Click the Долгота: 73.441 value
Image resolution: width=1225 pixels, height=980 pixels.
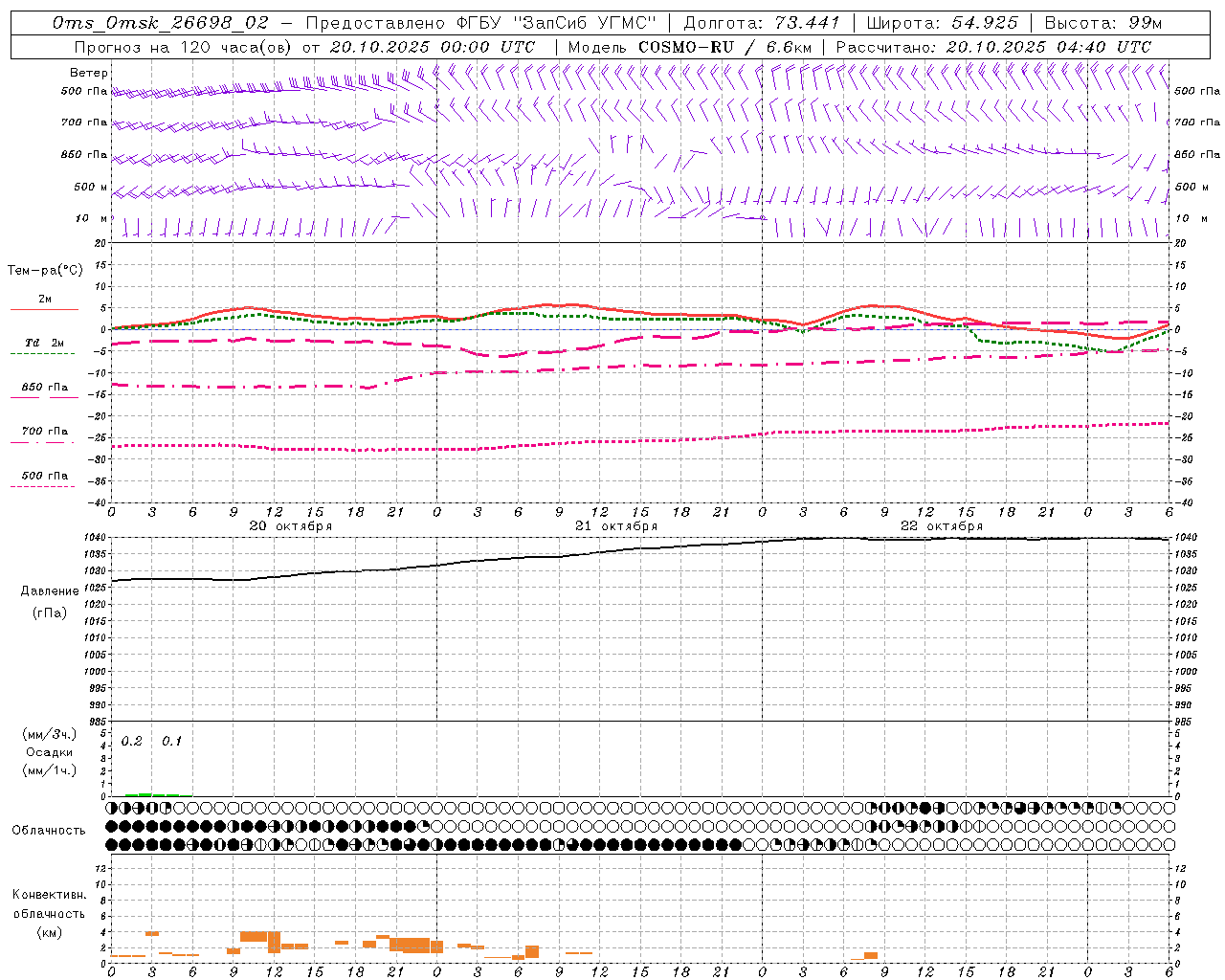(x=762, y=23)
